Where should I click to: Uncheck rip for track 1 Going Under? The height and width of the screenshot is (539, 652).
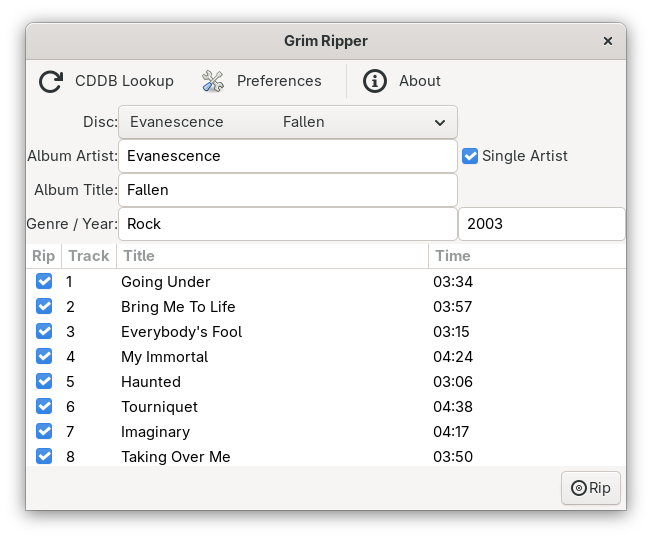pos(44,281)
